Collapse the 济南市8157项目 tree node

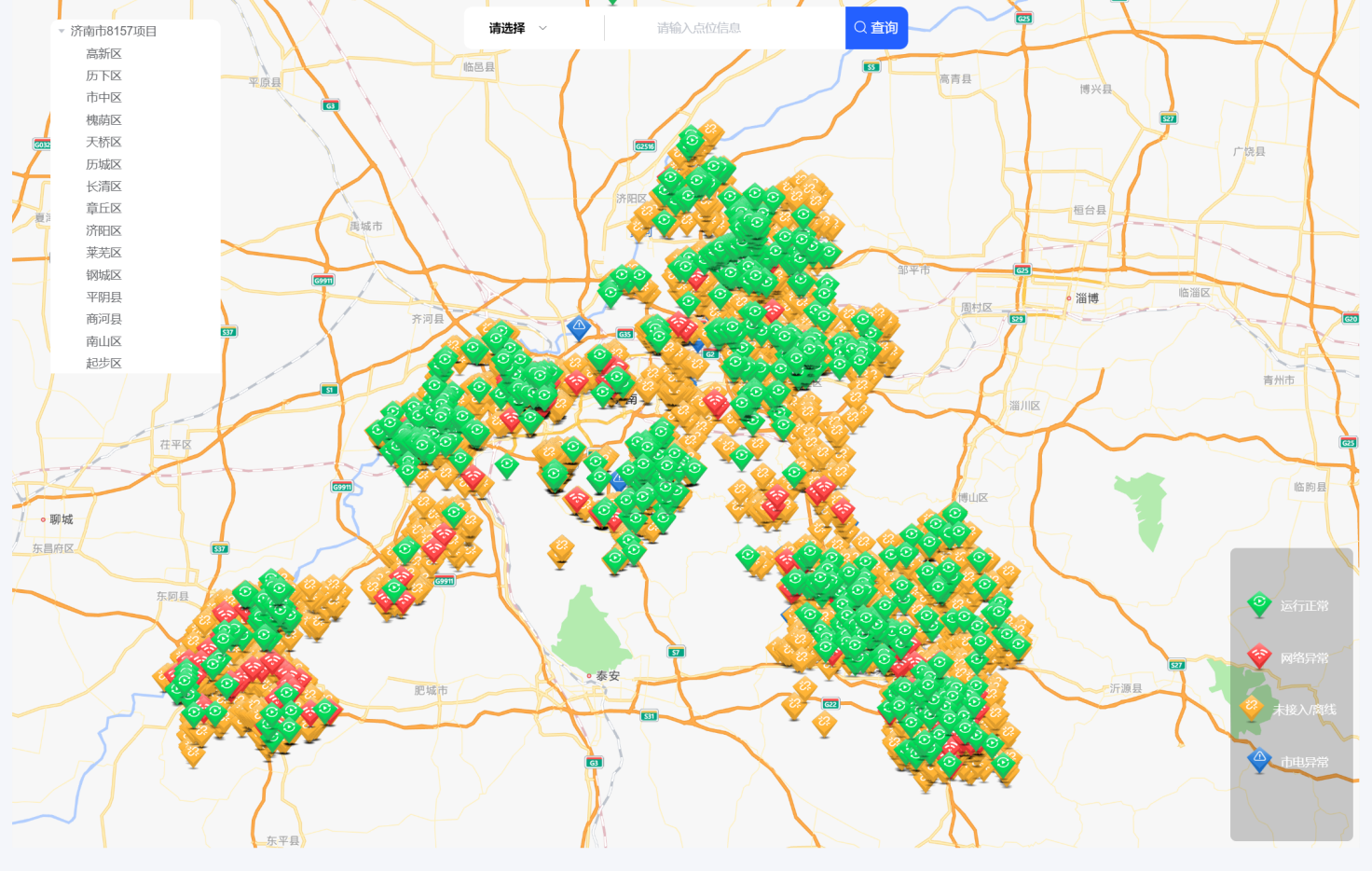[62, 32]
